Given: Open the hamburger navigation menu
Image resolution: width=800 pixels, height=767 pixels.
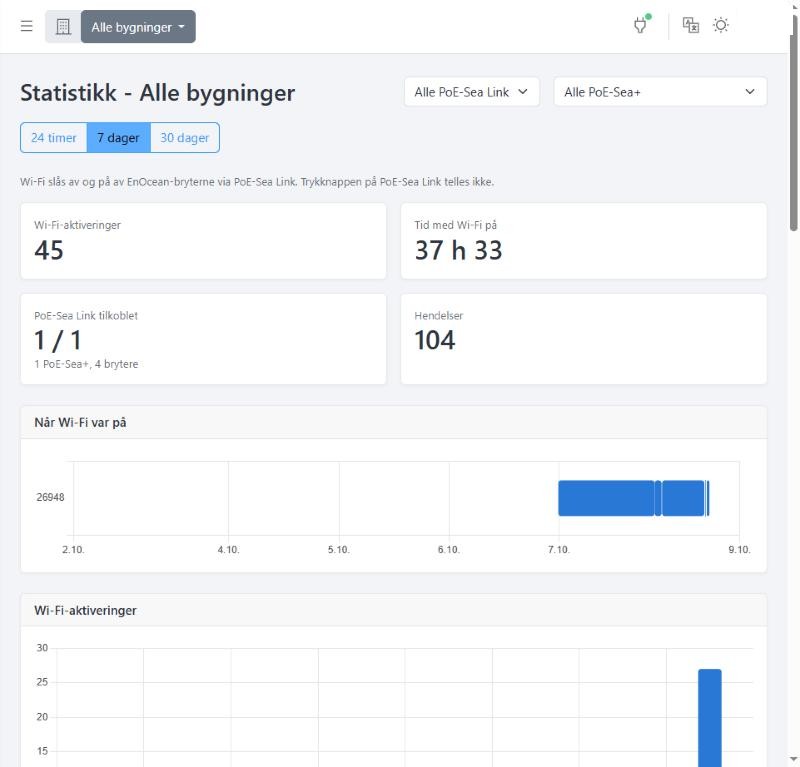Looking at the screenshot, I should tap(27, 26).
